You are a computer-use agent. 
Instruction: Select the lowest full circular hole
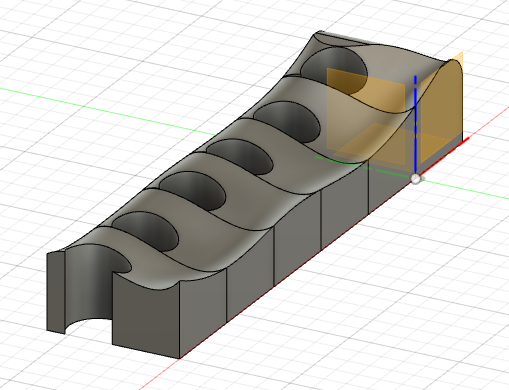(145, 231)
